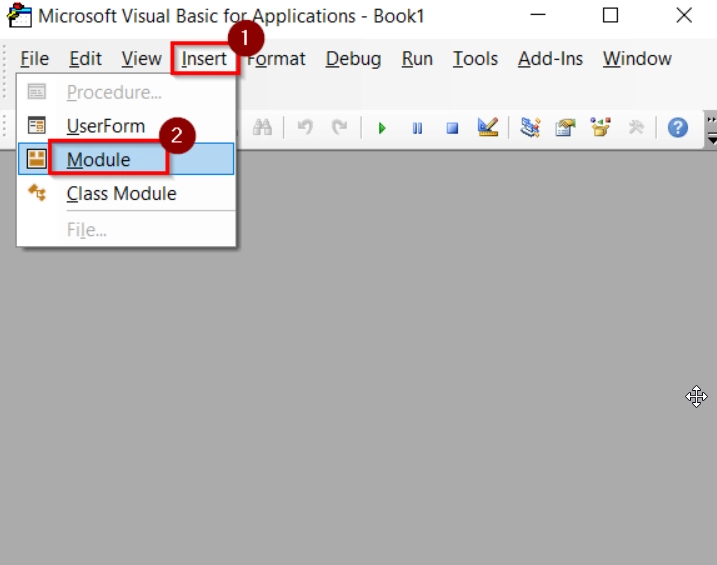717x565 pixels.
Task: Select Class Module menu entry
Action: [x=121, y=193]
